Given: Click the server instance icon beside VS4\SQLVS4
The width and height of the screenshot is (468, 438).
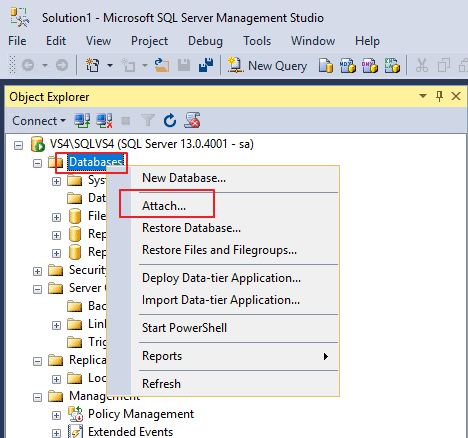Looking at the screenshot, I should coord(38,144).
